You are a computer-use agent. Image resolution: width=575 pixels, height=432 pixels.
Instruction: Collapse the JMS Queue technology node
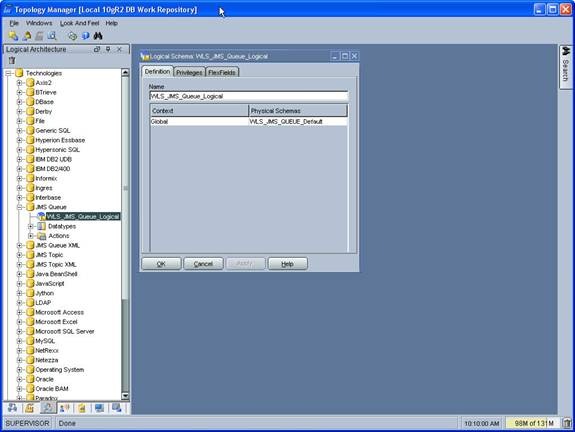coord(19,207)
